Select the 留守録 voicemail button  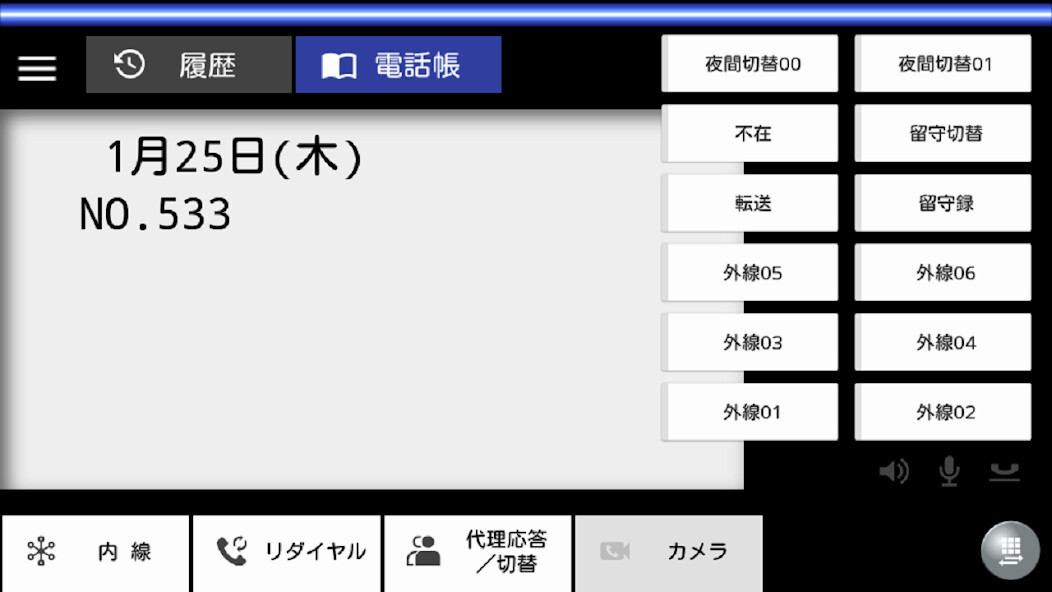[x=943, y=203]
